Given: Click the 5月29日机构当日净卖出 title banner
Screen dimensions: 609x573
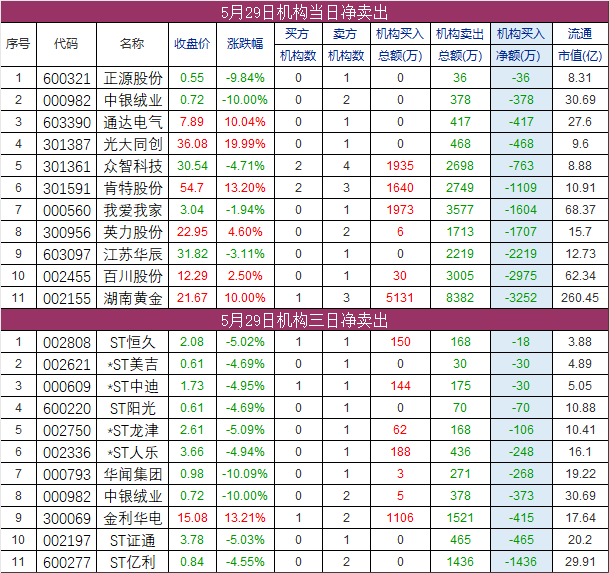Looking at the screenshot, I should pos(304,11).
